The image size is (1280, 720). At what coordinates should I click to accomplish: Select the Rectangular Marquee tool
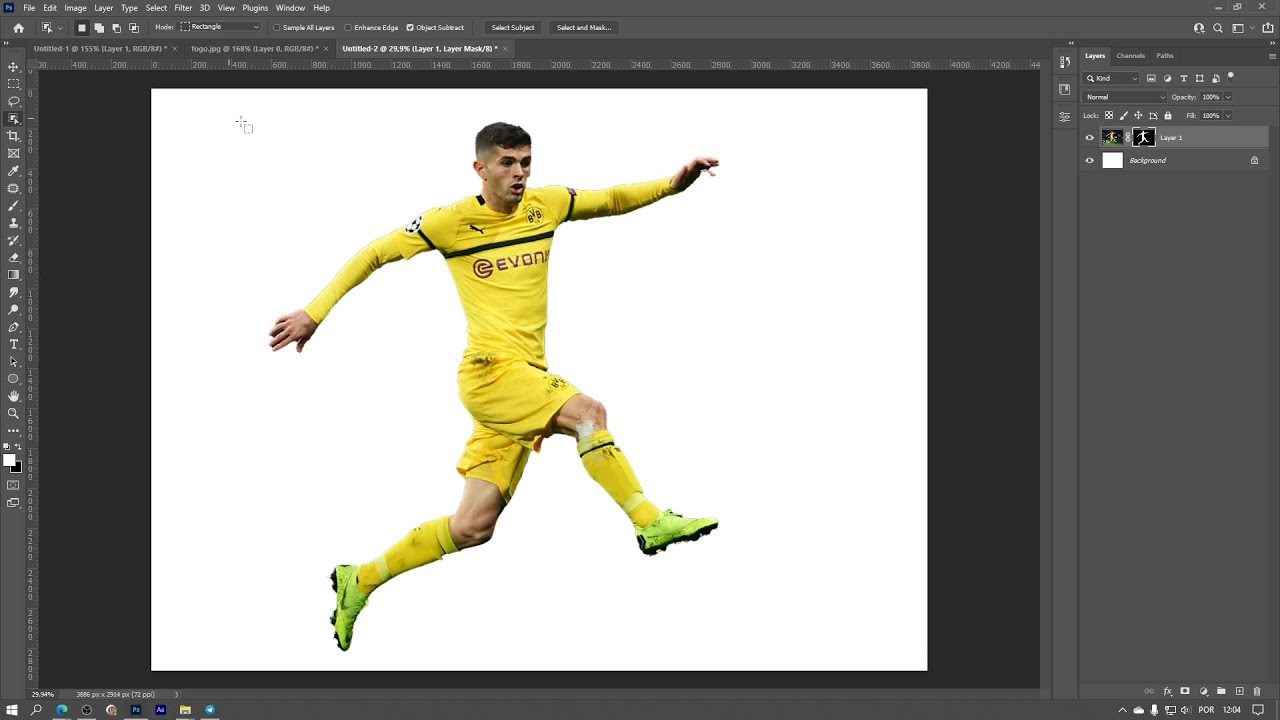coord(13,84)
